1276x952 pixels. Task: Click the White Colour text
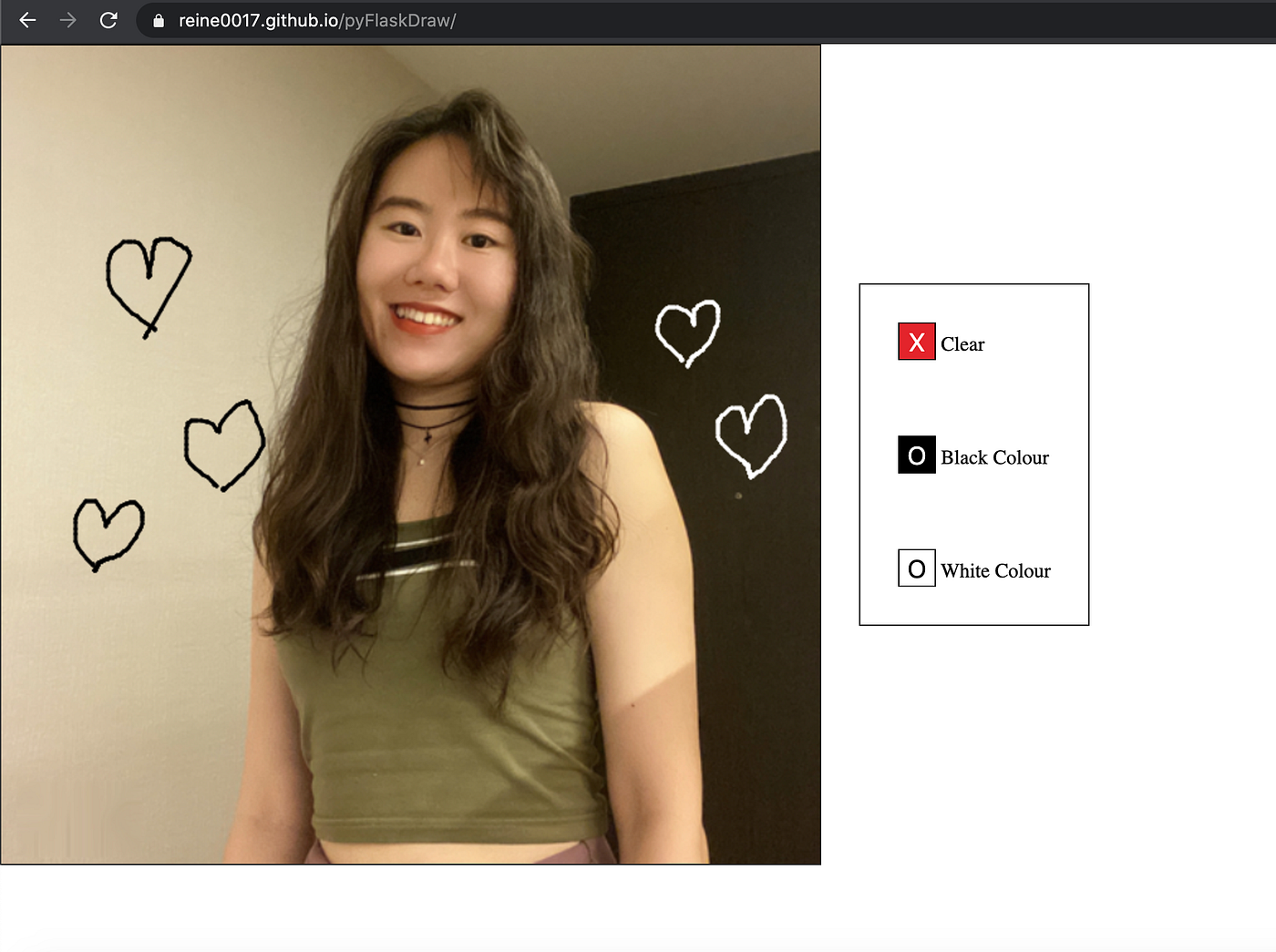(996, 570)
